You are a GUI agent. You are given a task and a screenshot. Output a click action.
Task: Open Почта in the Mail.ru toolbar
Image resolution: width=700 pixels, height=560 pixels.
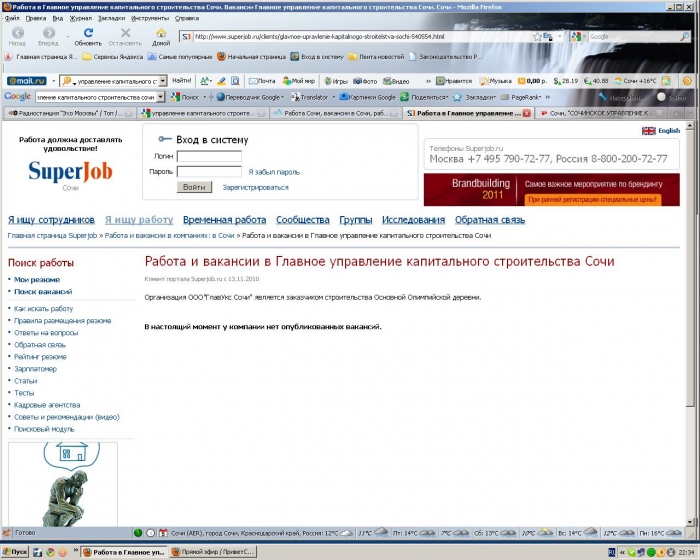tap(261, 80)
